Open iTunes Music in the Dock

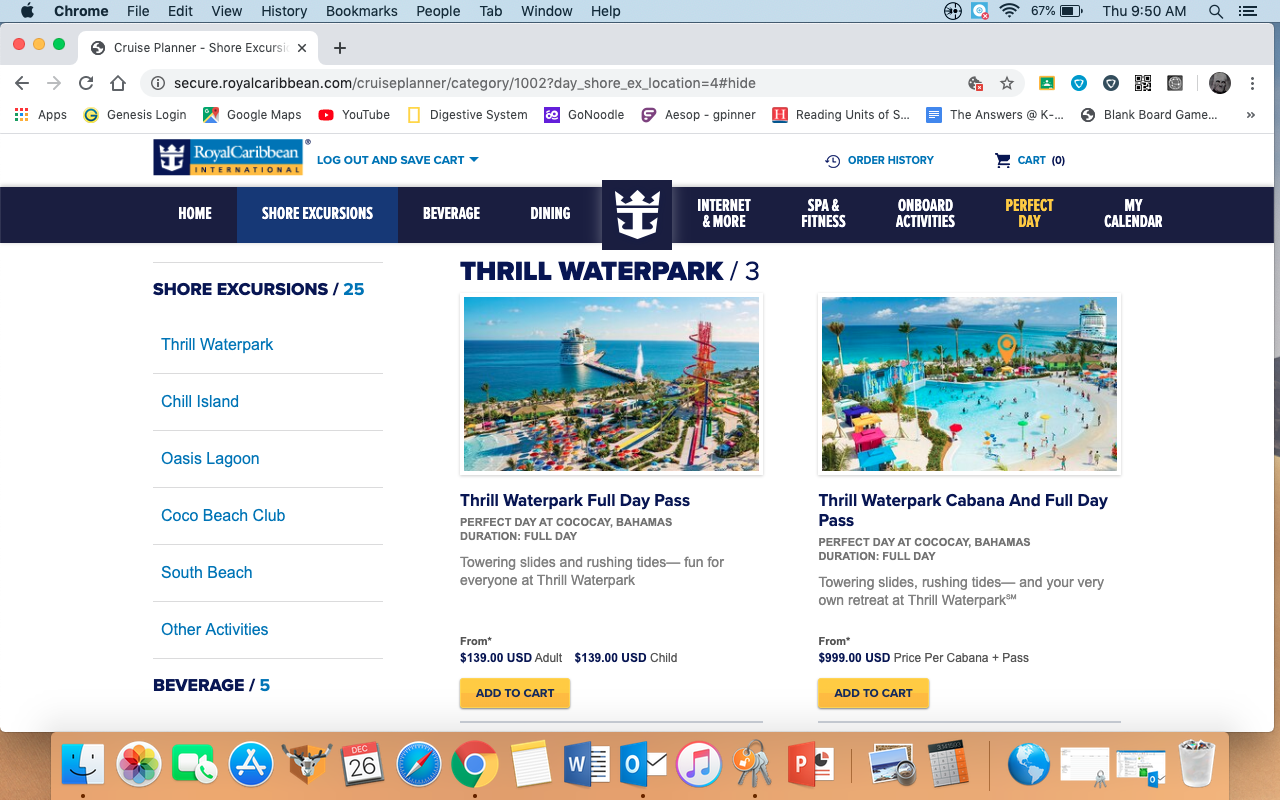699,765
